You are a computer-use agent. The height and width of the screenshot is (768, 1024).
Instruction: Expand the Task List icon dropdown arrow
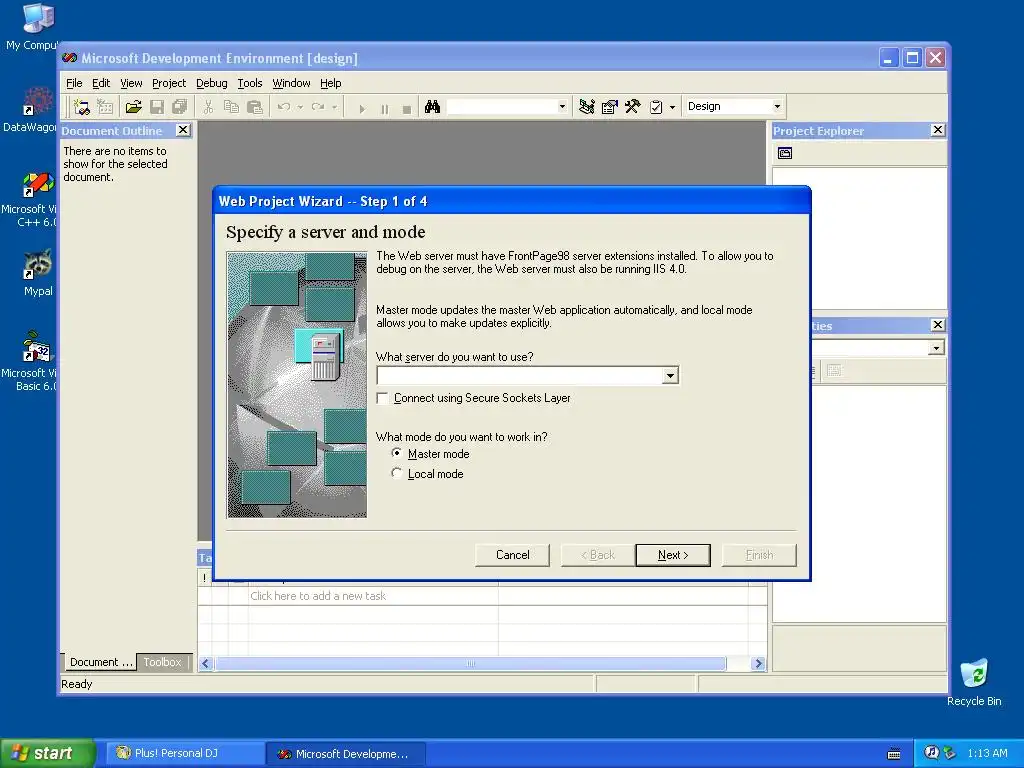pos(672,106)
